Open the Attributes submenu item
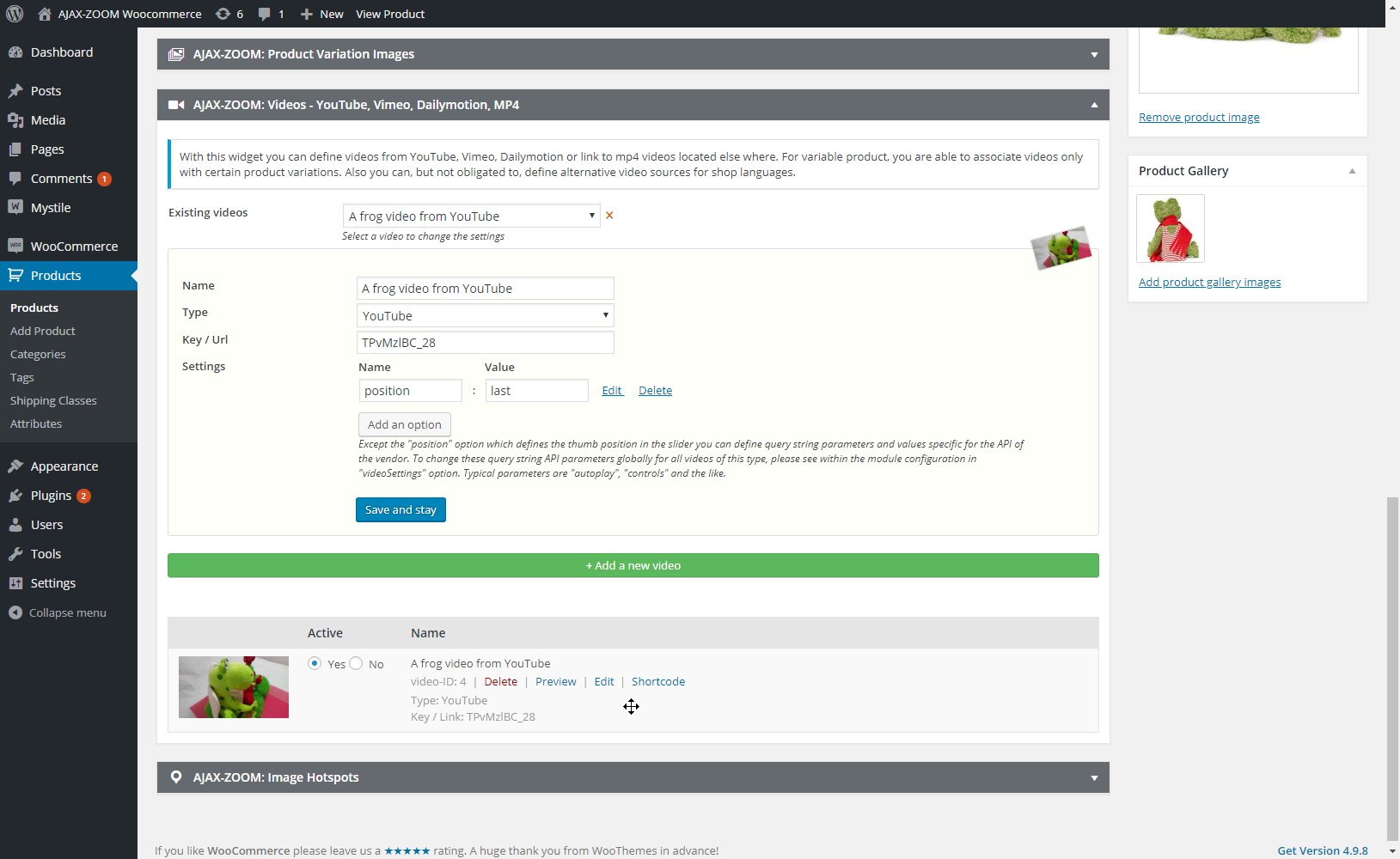Image resolution: width=1400 pixels, height=859 pixels. point(36,423)
